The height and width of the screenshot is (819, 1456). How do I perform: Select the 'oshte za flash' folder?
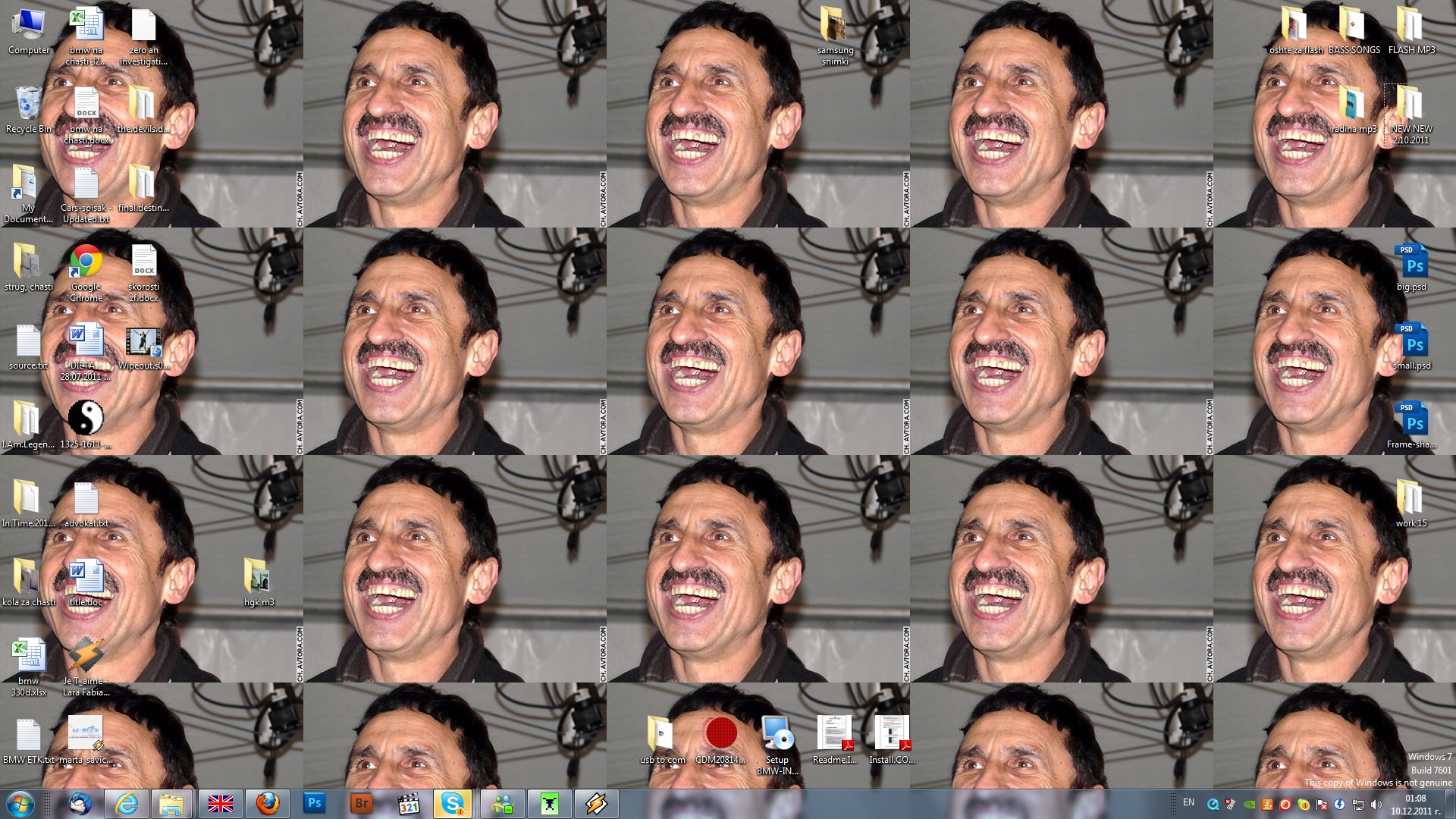[x=1296, y=31]
